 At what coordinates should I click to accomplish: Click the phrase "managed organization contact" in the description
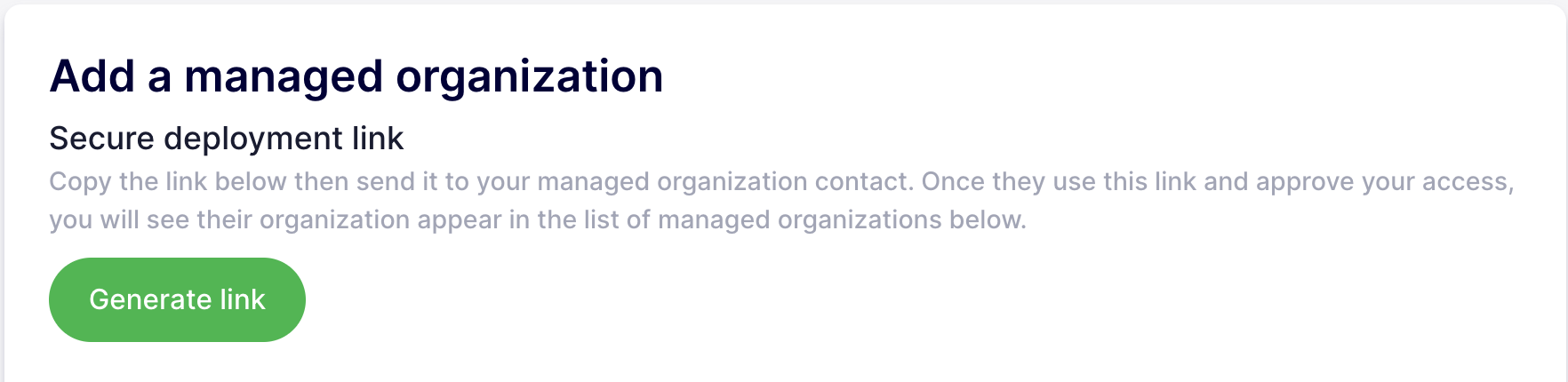(724, 181)
